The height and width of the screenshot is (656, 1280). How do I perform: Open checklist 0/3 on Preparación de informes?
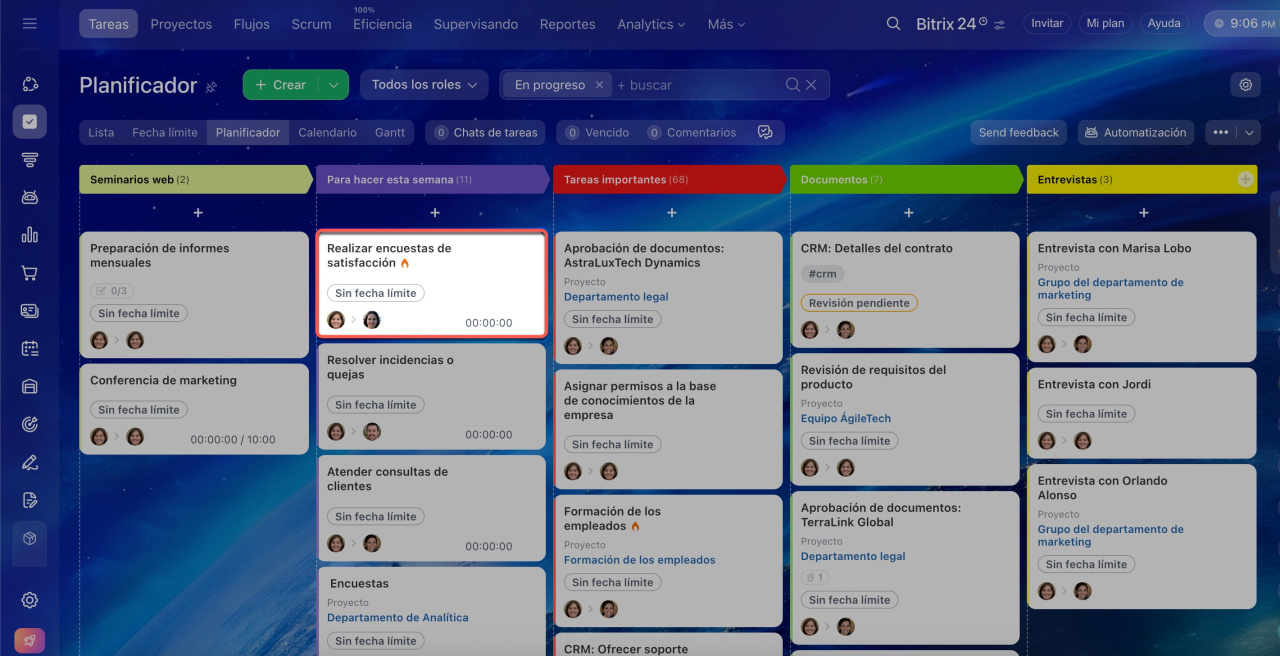(112, 291)
